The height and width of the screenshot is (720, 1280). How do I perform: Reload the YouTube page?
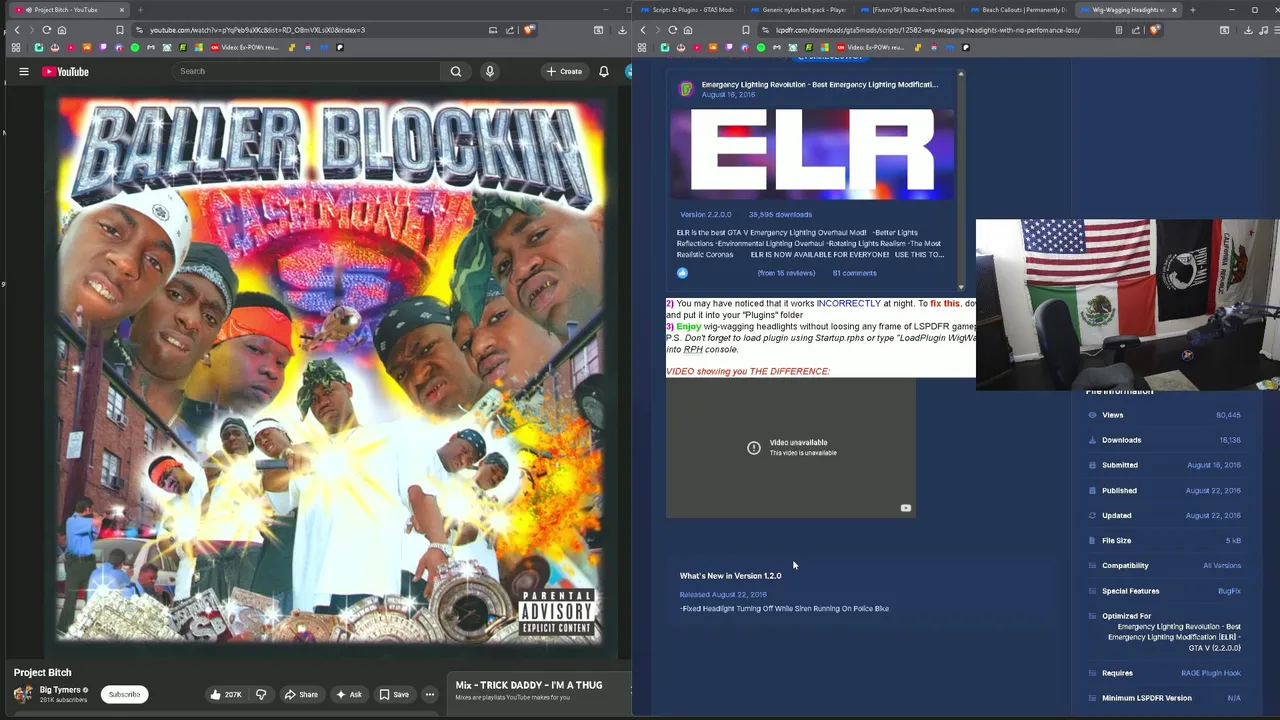click(46, 30)
